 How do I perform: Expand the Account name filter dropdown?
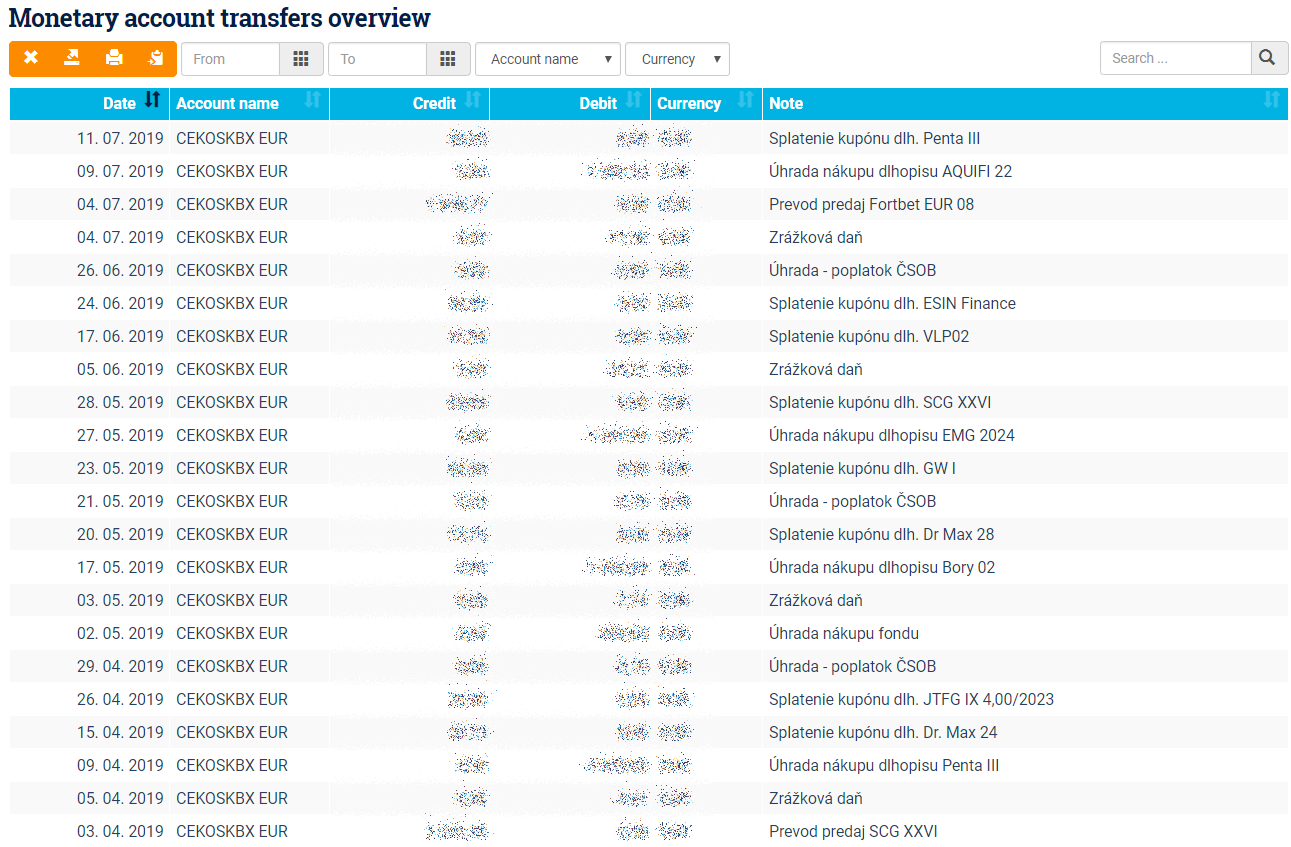point(547,59)
